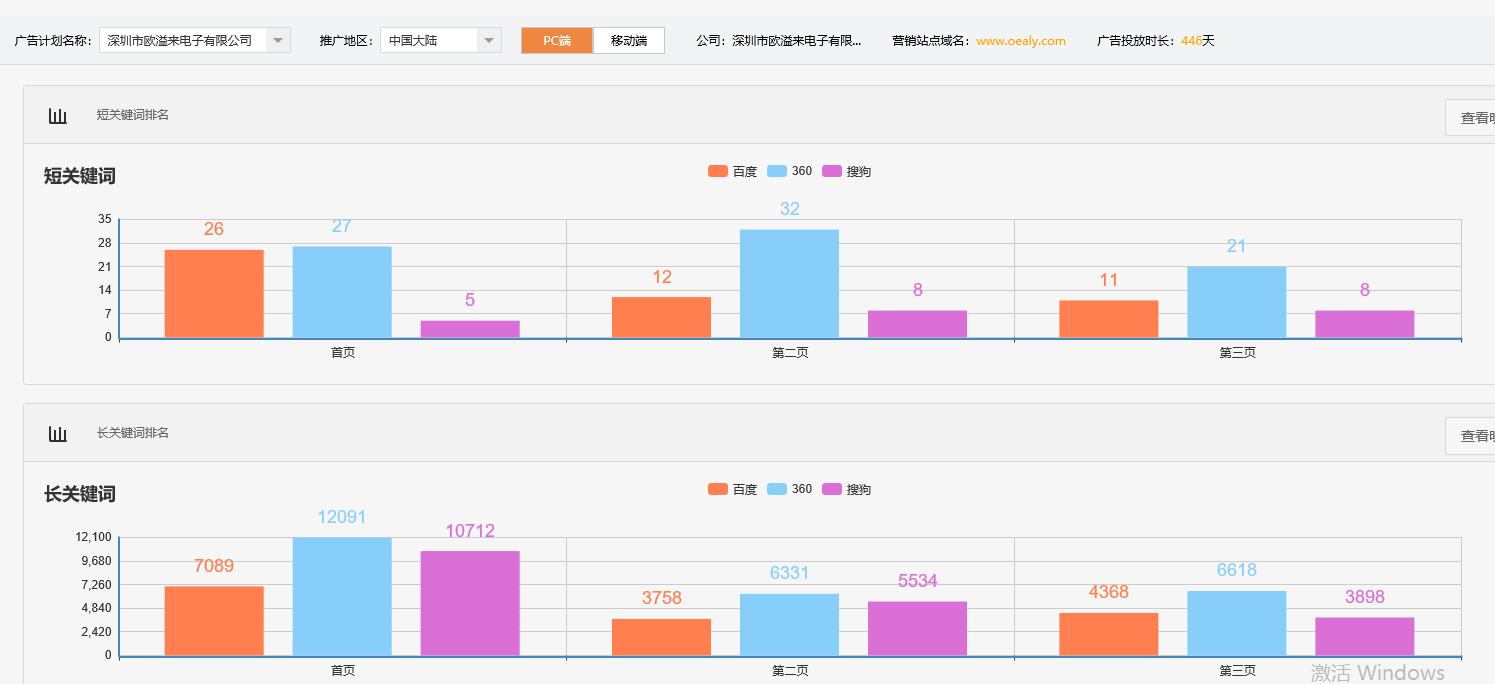Hide 360 series in 长关键词 chart legend
The width and height of the screenshot is (1495, 684).
[x=789, y=489]
